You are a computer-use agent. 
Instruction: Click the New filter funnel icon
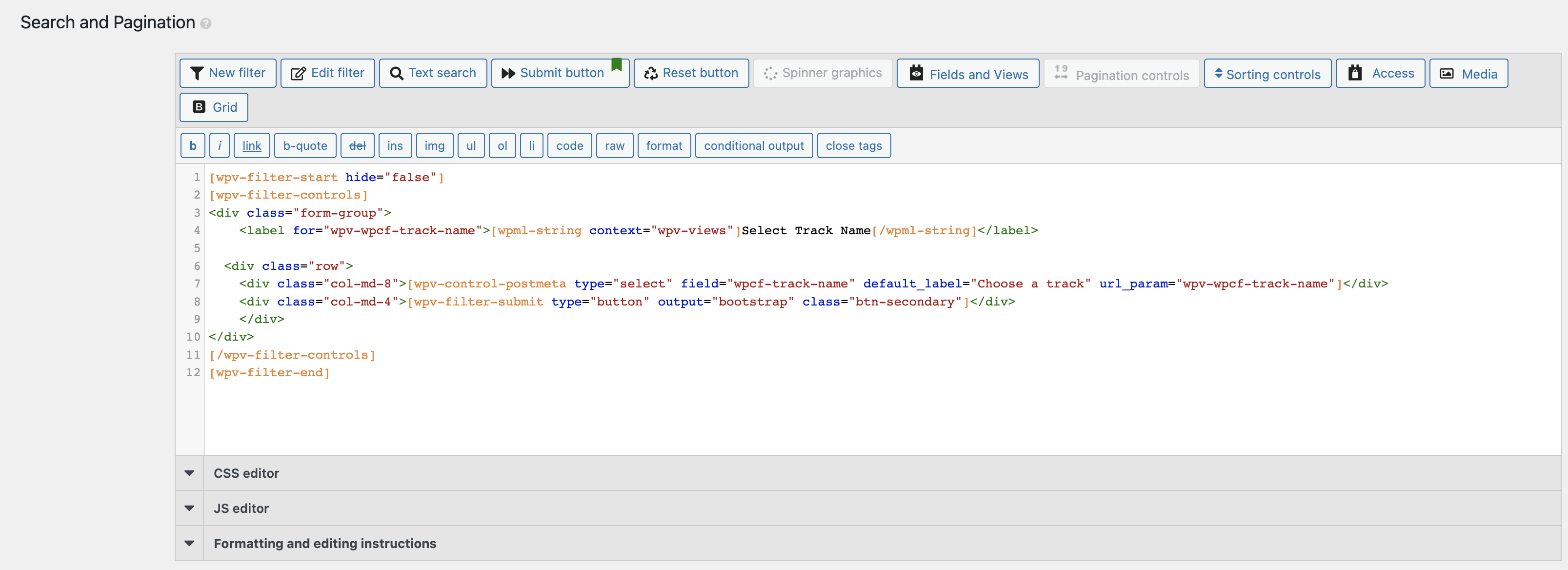(x=197, y=74)
